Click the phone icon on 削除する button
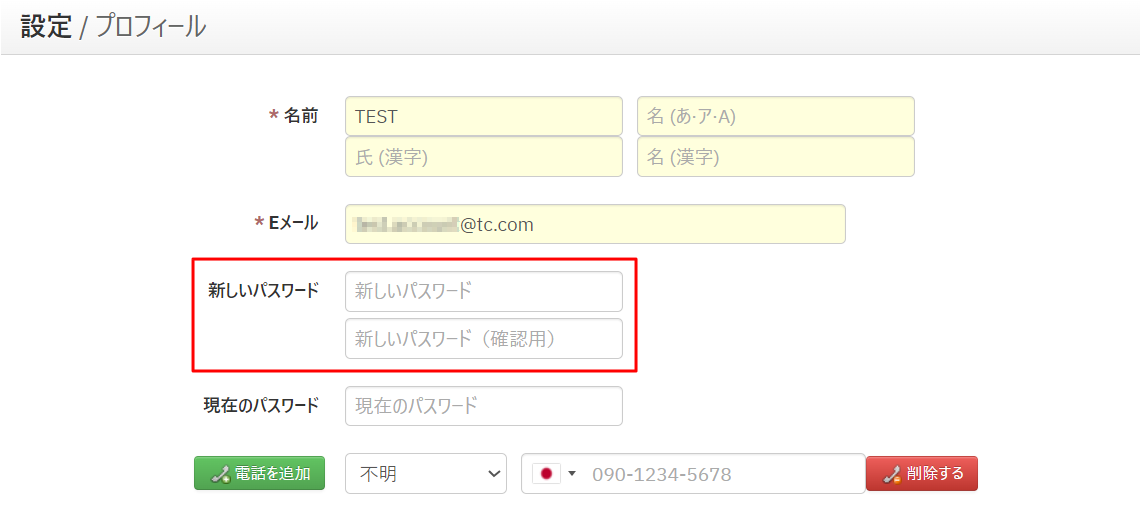This screenshot has width=1140, height=519. [892, 474]
